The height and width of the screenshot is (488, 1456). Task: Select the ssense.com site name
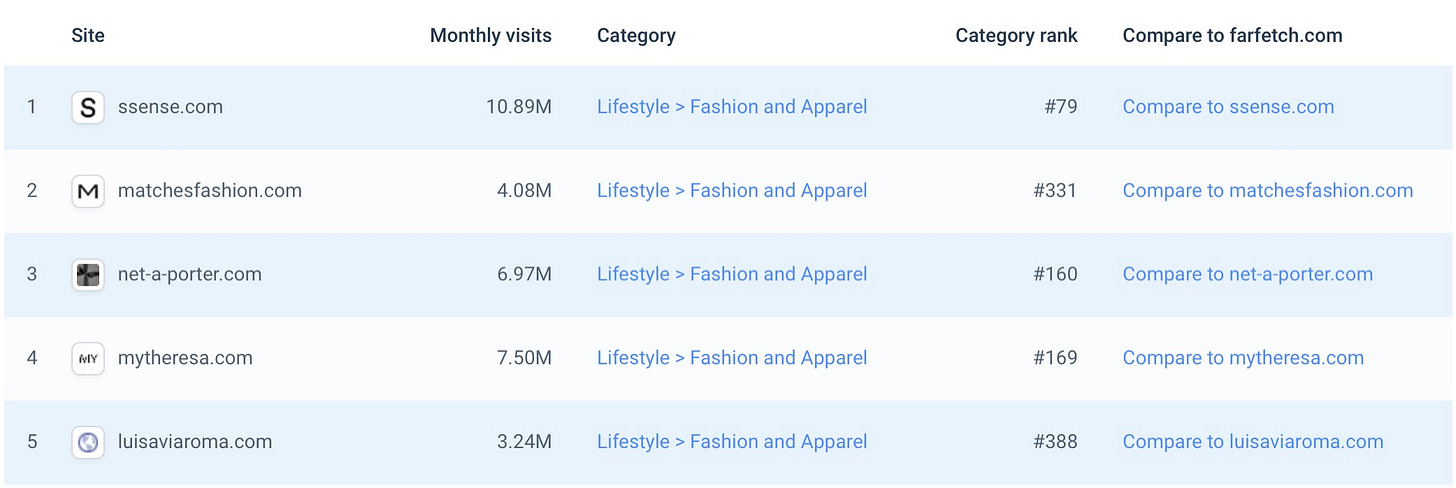click(x=170, y=107)
